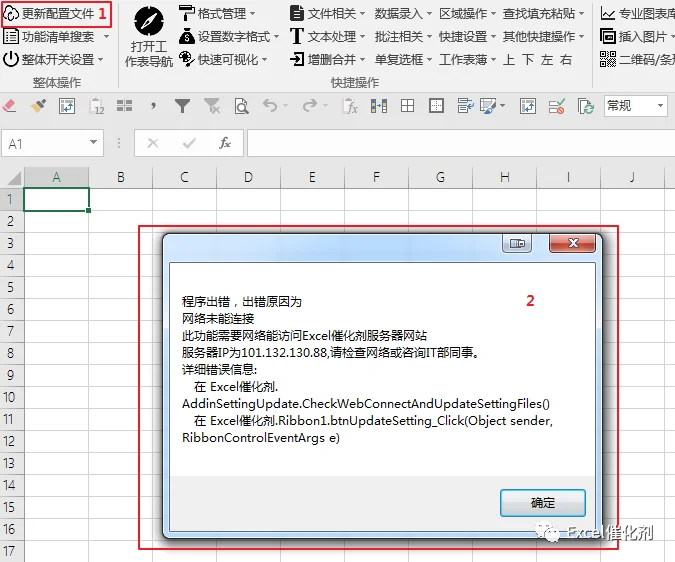This screenshot has width=675, height=562.
Task: Open the 功能清单搜索 feature search menu
Action: tap(56, 37)
